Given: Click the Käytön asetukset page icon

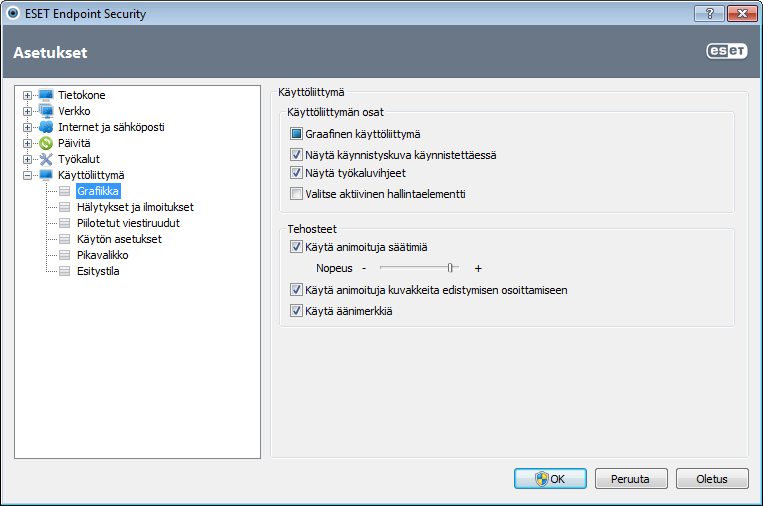Looking at the screenshot, I should (x=65, y=239).
